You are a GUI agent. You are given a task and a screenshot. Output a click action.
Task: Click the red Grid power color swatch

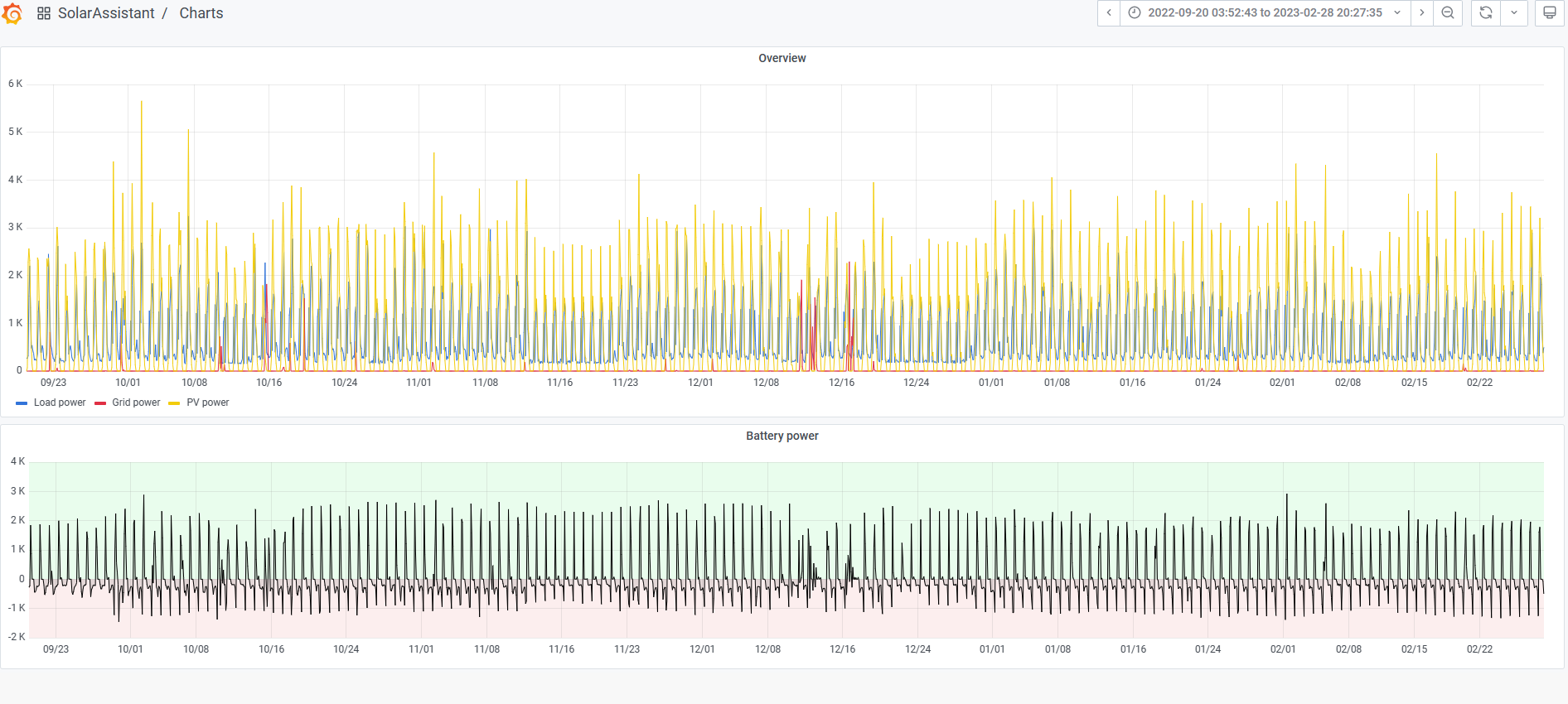pos(100,403)
